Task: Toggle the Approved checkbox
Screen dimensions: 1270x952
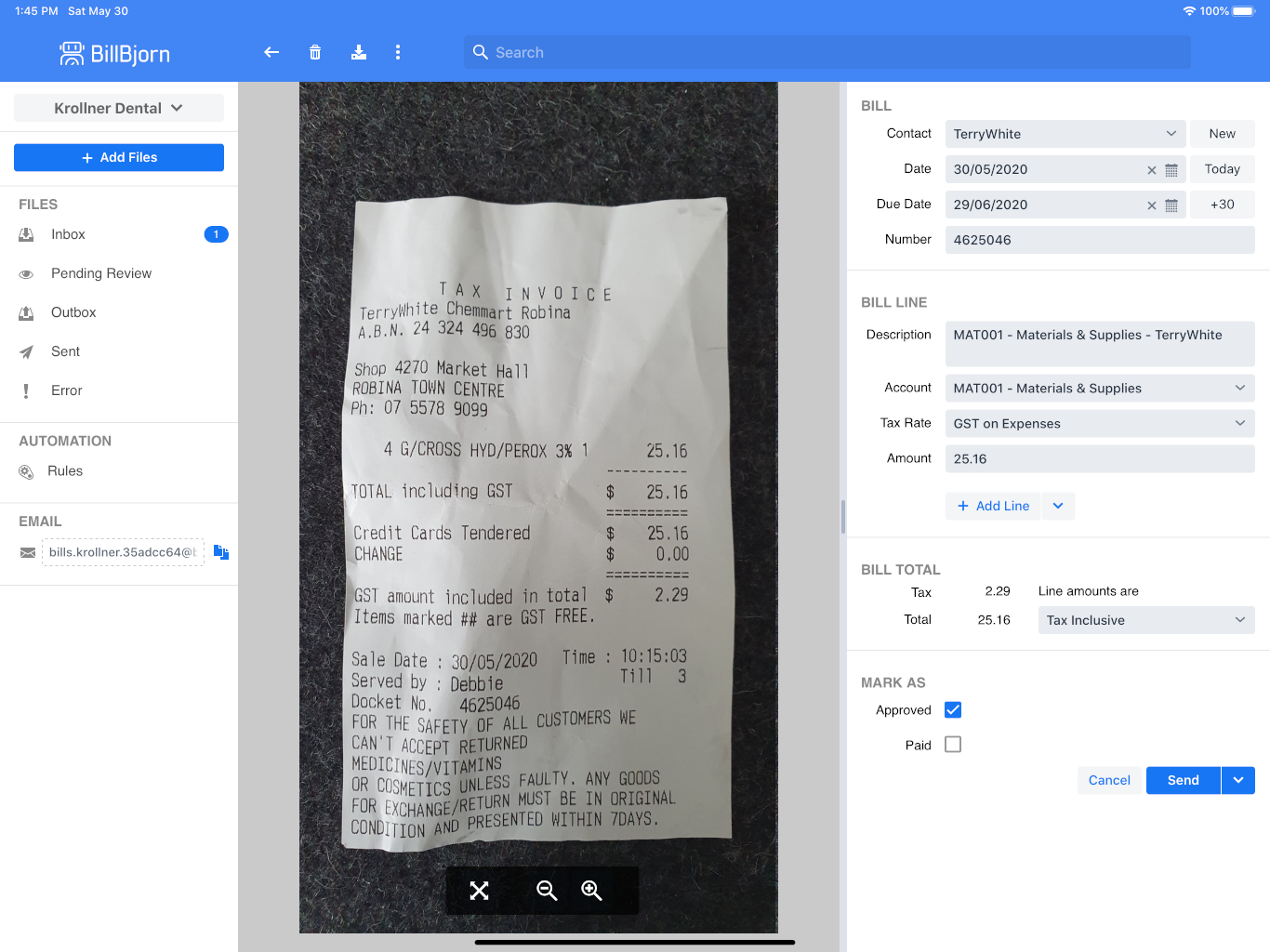Action: (953, 710)
